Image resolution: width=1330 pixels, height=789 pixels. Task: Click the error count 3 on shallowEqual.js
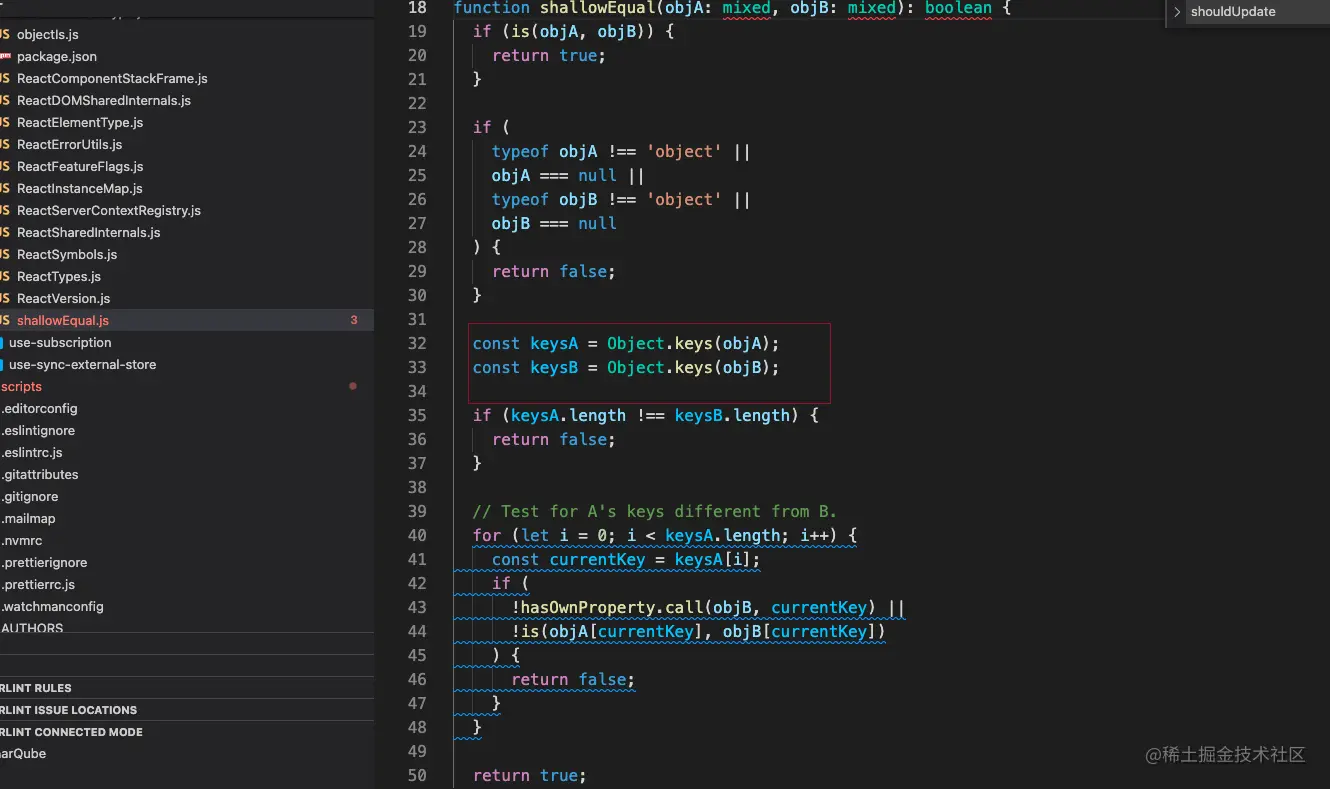[354, 320]
